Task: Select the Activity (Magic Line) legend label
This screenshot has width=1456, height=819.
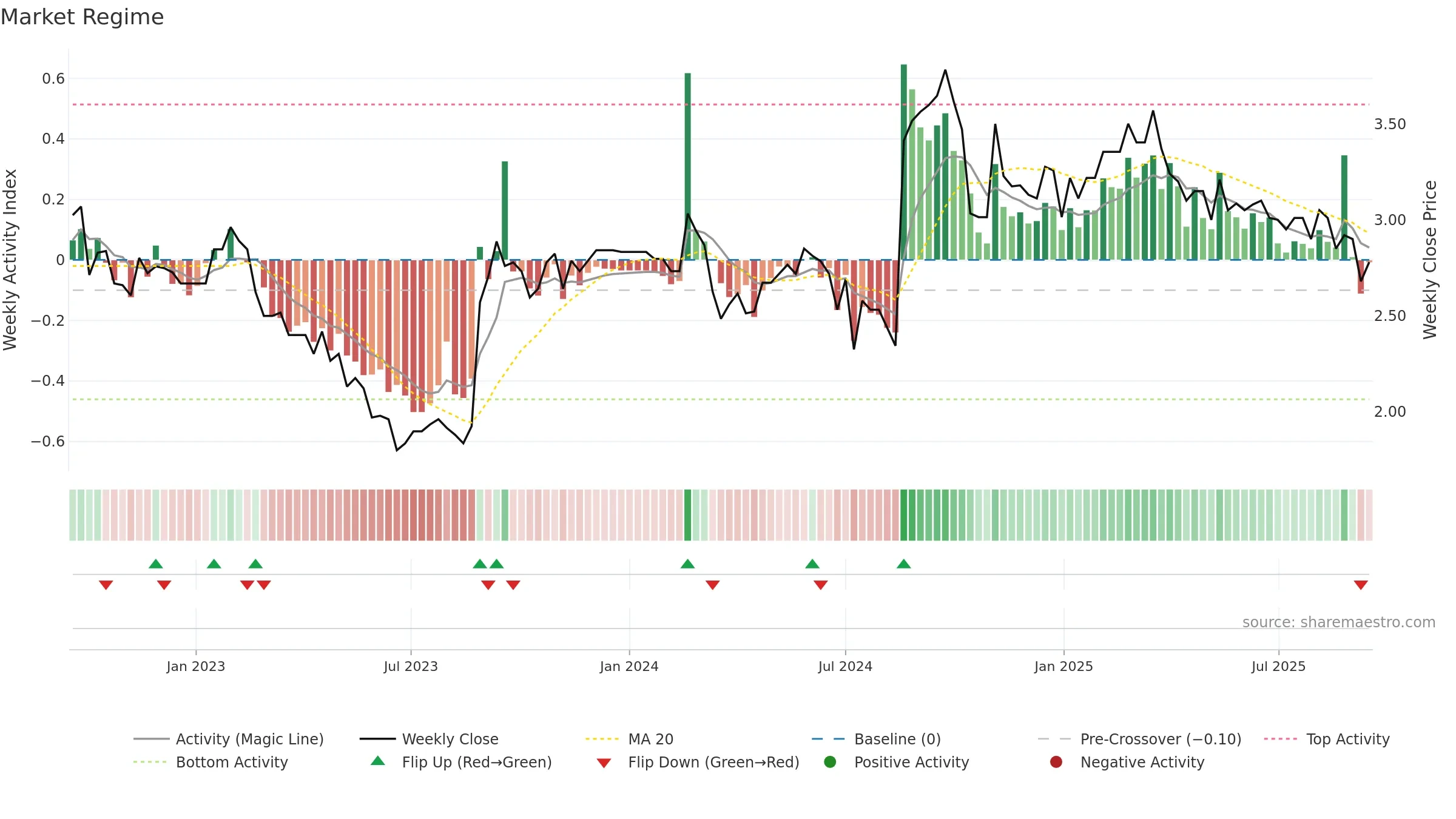Action: click(250, 740)
